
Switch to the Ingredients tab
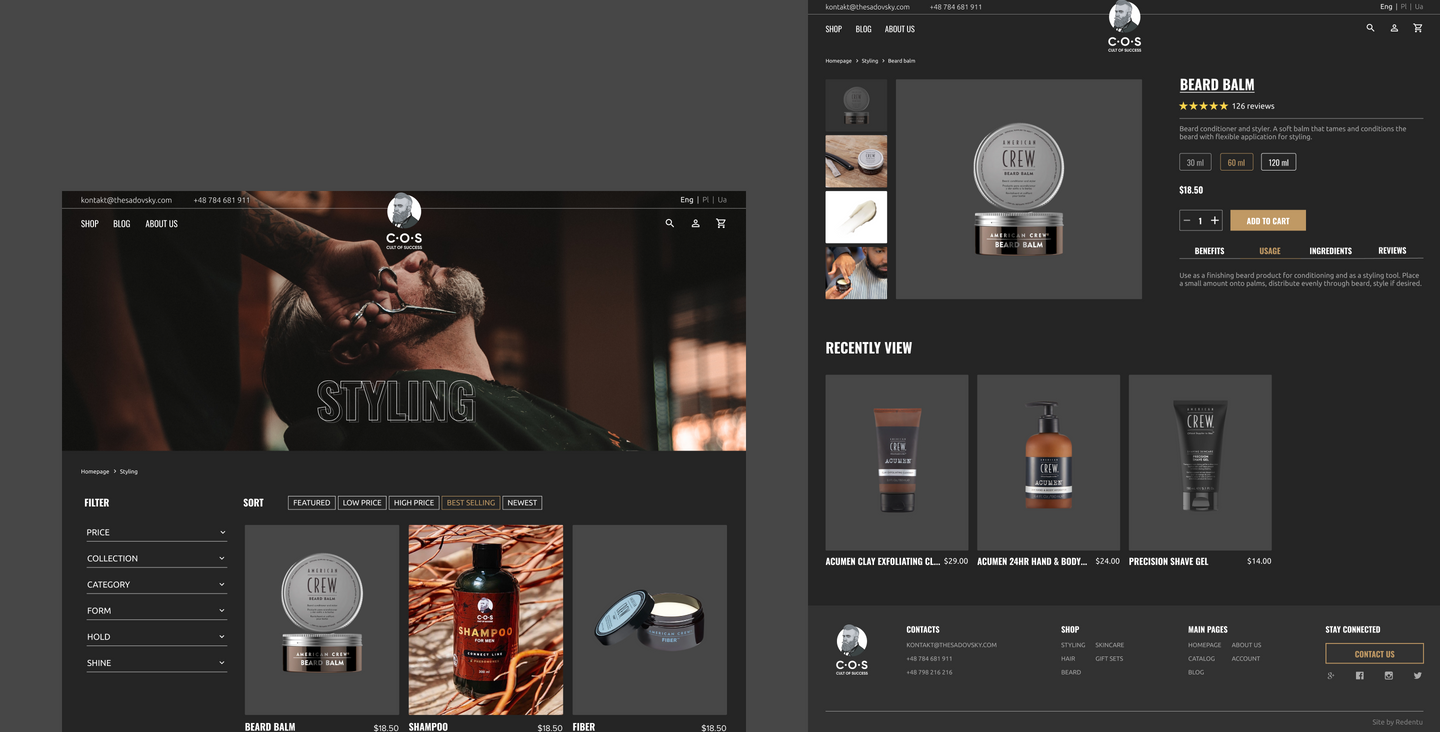(x=1330, y=251)
